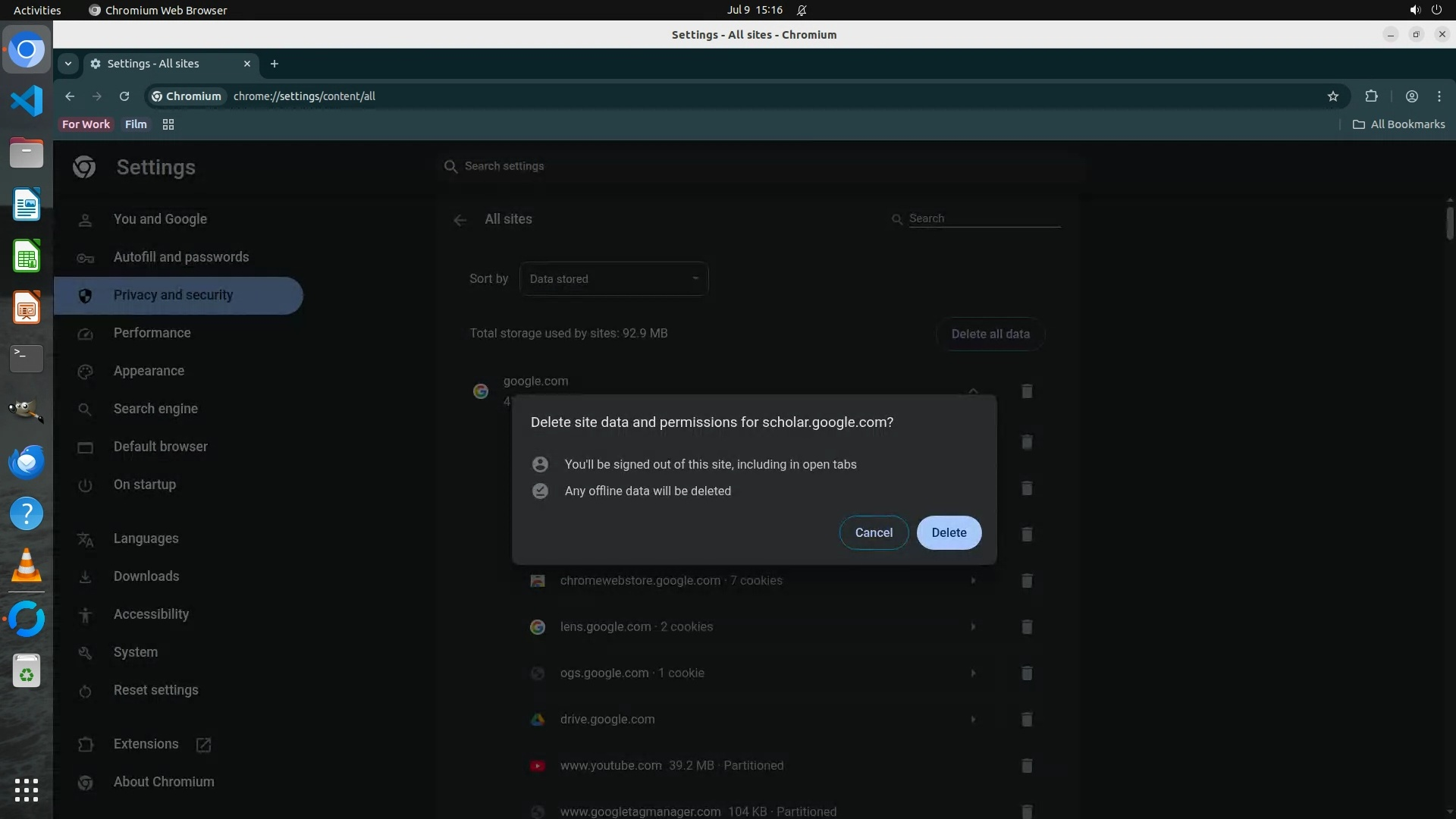Cancel the delete site data dialog
Viewport: 1456px width, 819px height.
click(874, 532)
